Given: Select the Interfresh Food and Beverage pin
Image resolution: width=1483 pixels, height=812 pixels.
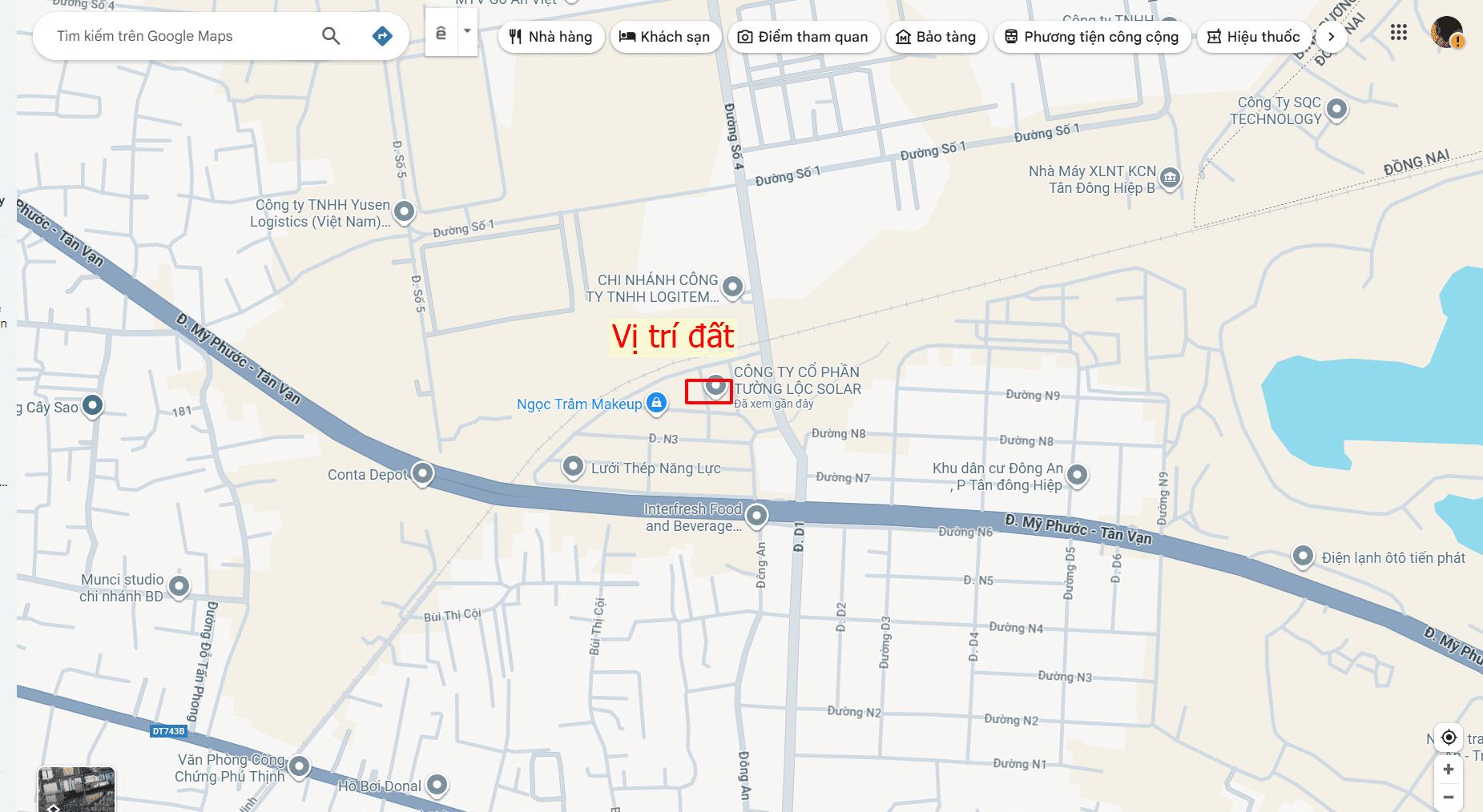Looking at the screenshot, I should pos(756,516).
